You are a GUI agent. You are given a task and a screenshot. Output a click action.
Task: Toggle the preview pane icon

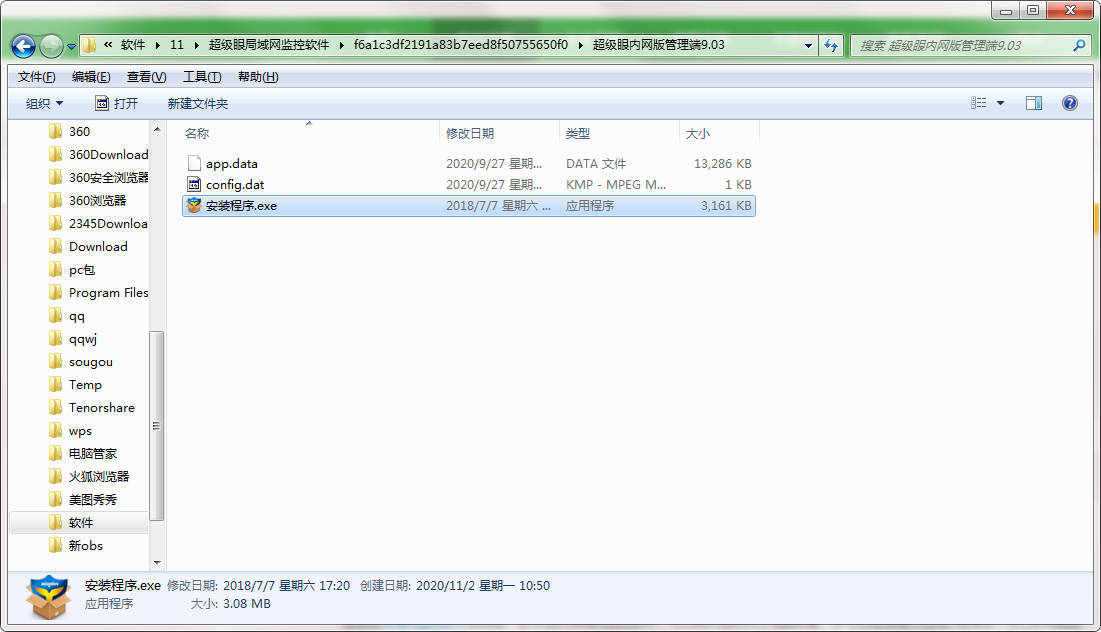(1034, 103)
